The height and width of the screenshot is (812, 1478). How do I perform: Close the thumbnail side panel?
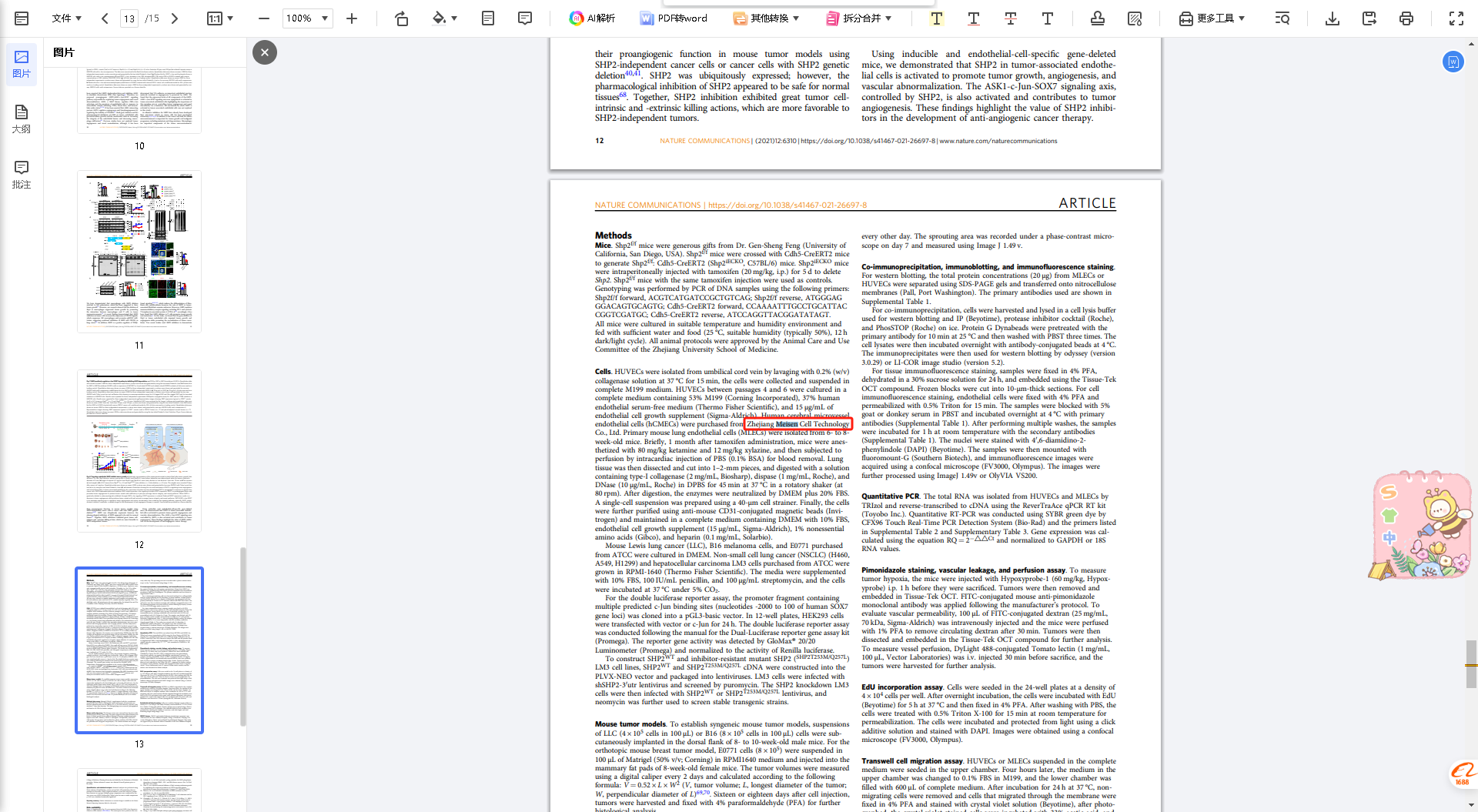265,52
